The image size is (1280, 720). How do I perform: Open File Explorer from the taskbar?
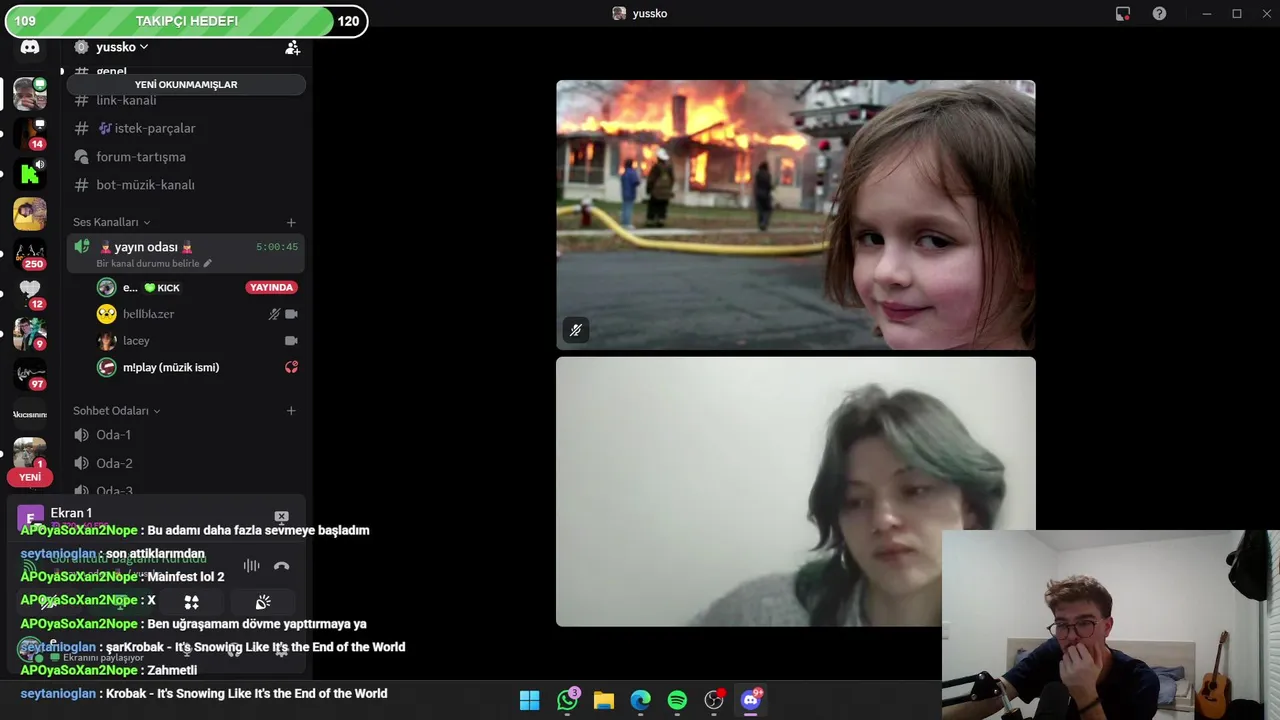click(604, 700)
